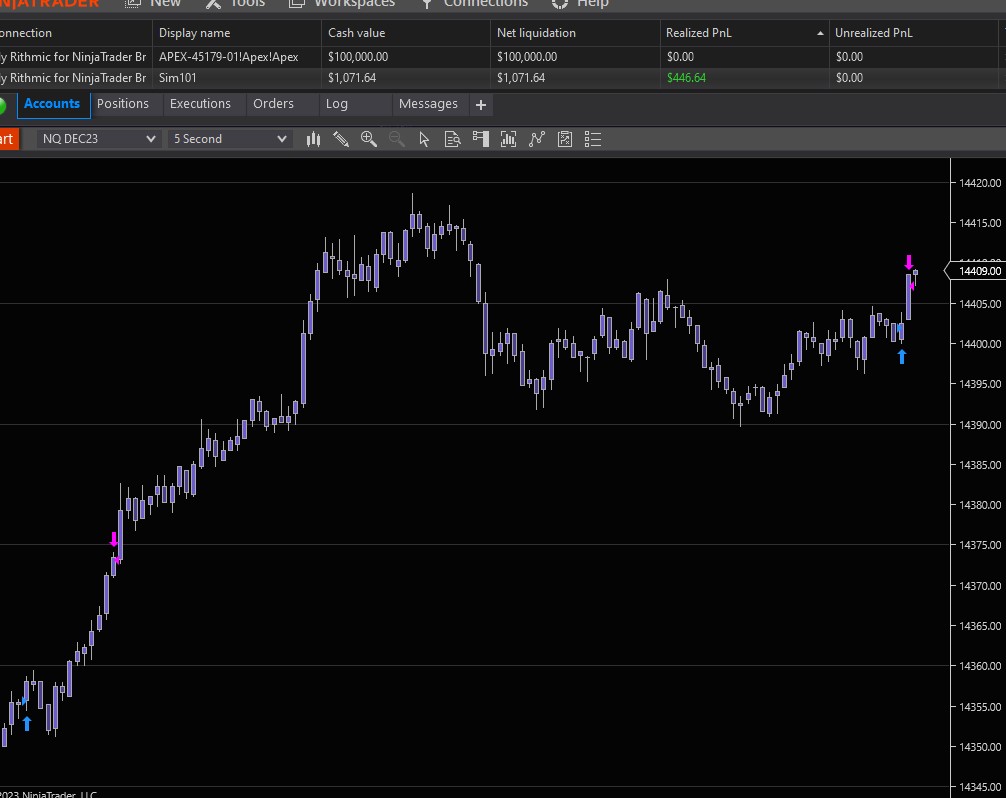Open the Executions tab

(200, 104)
